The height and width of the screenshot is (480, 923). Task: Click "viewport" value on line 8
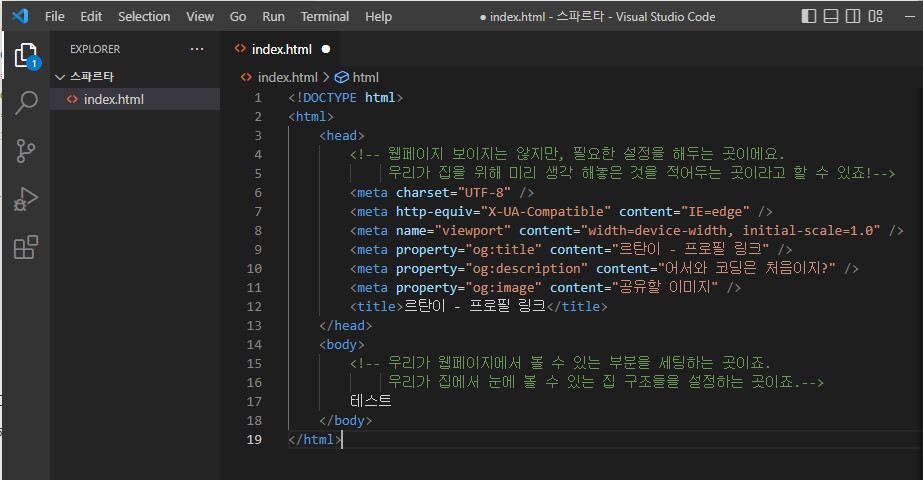(473, 230)
